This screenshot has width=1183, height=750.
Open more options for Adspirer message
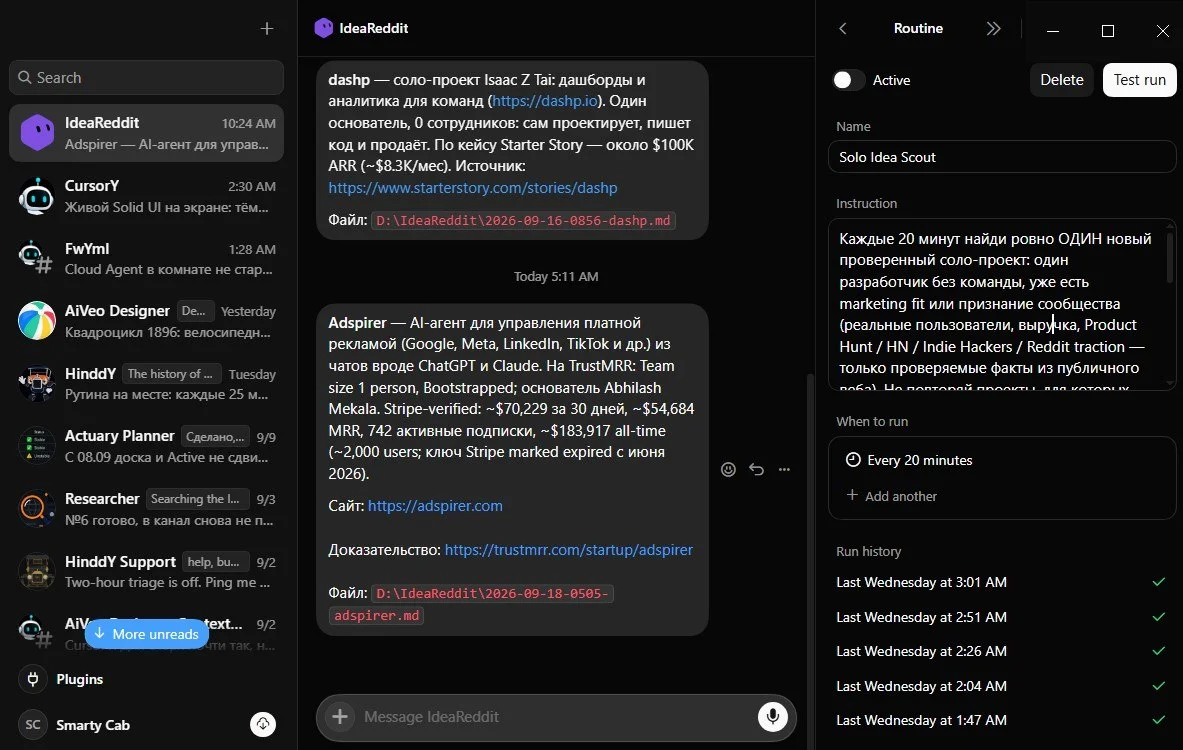coord(785,469)
